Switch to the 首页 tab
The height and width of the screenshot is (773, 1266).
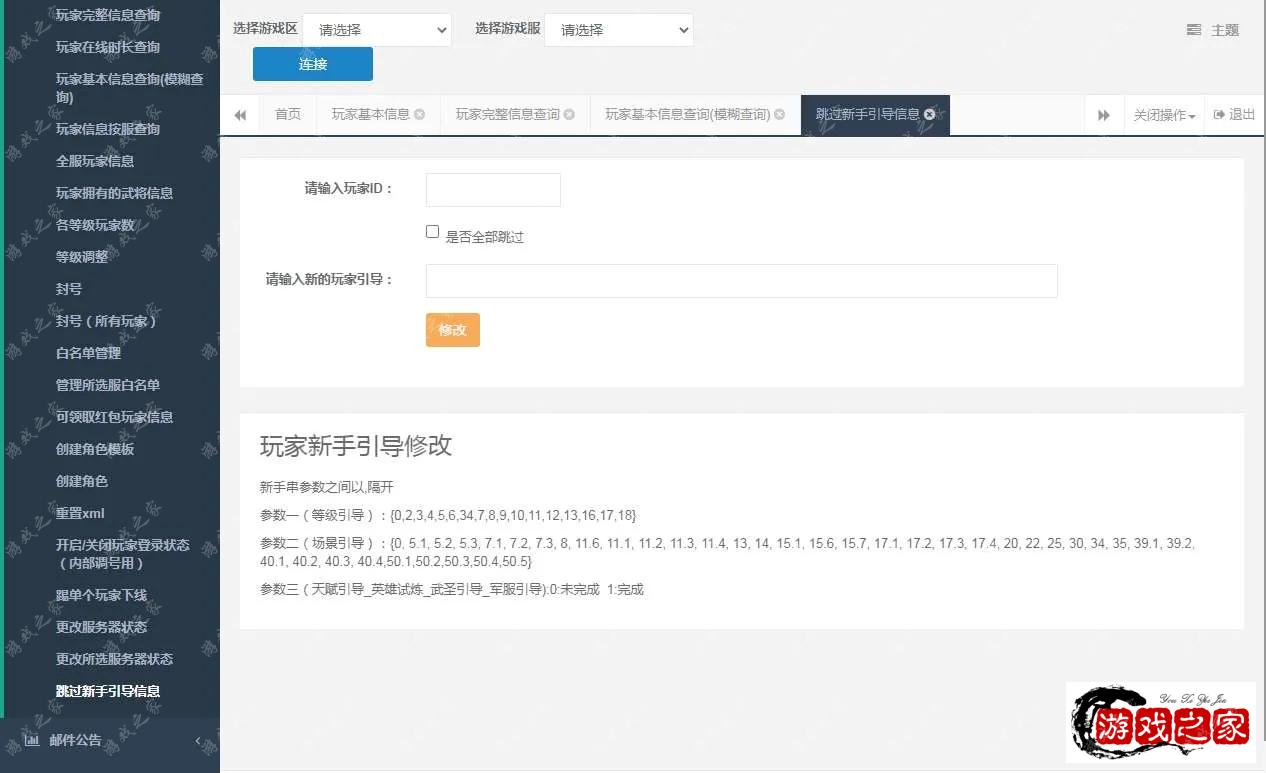click(x=287, y=114)
